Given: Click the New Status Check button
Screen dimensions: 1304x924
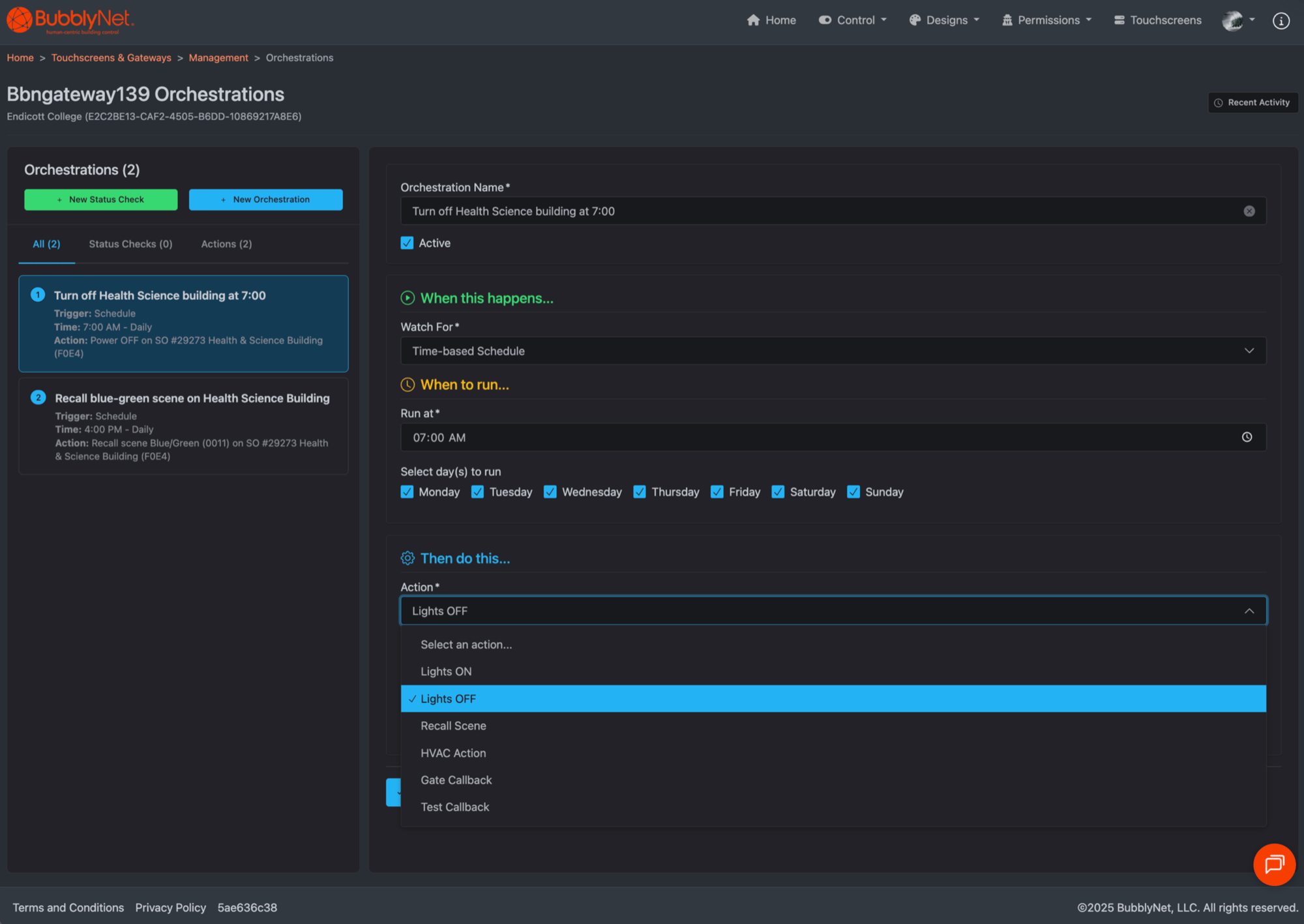Looking at the screenshot, I should [x=100, y=200].
